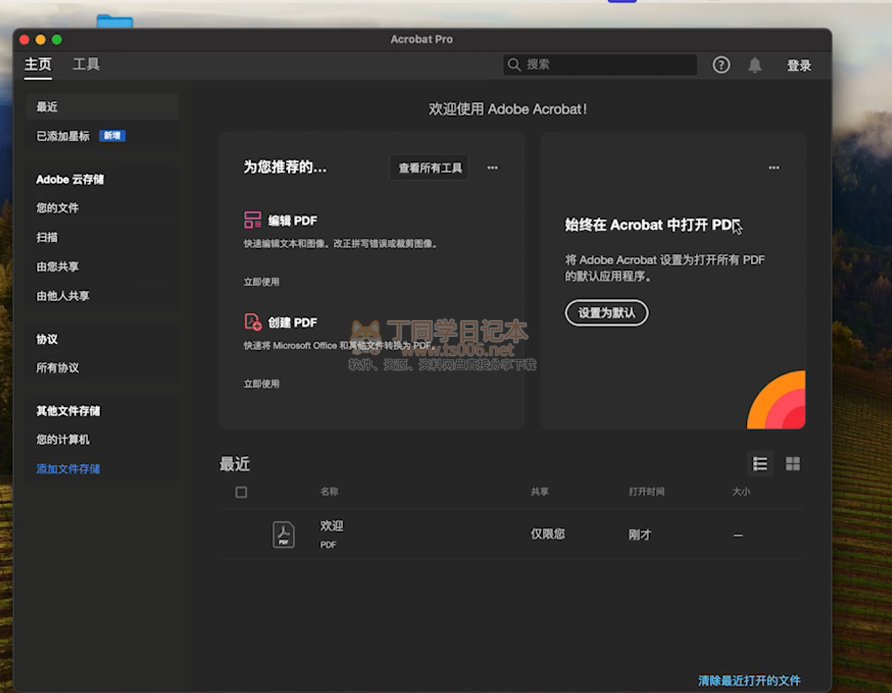Open 您的文件 under Adobe 云存储

[57, 208]
